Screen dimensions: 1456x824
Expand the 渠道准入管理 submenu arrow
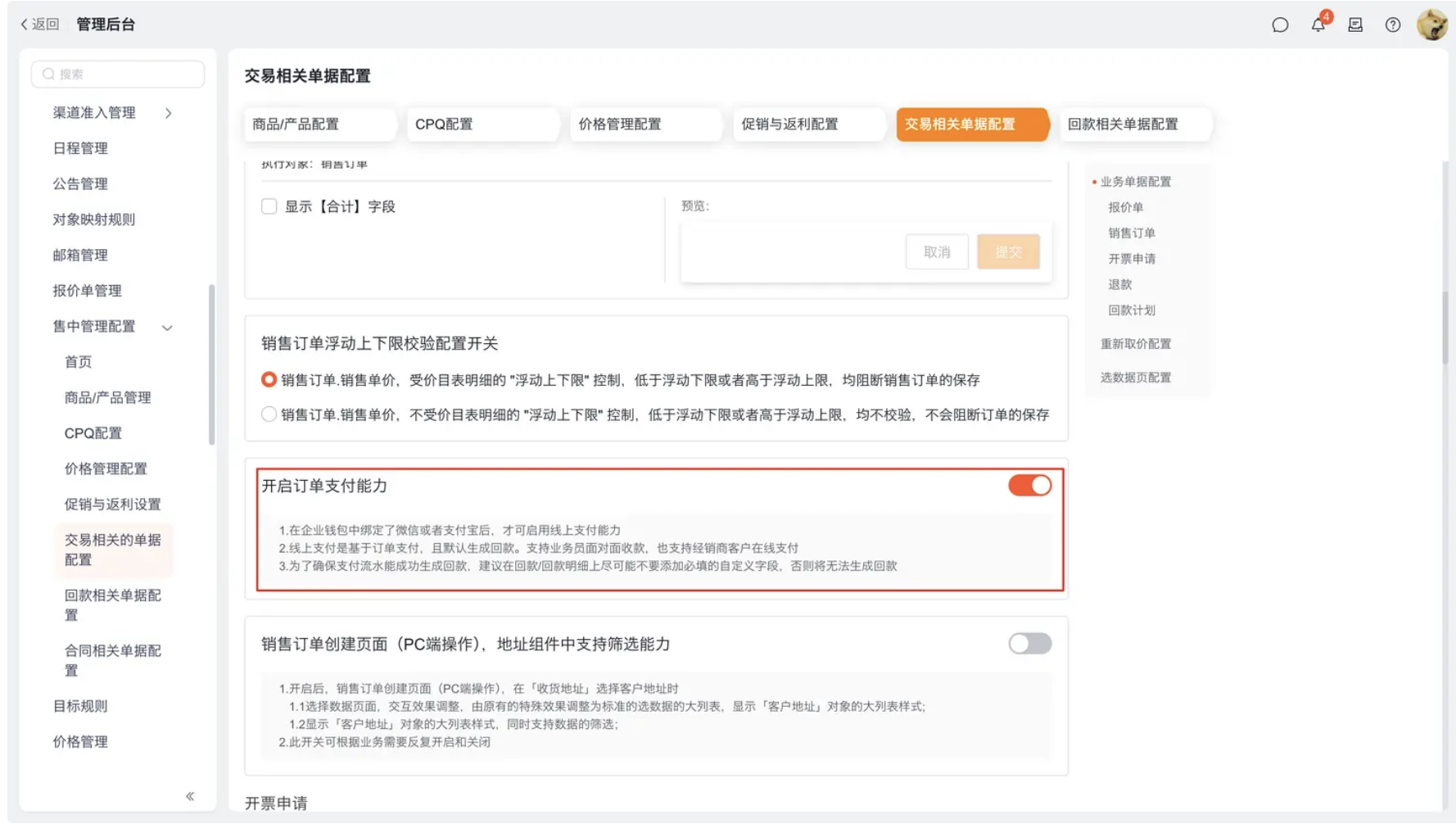[169, 113]
